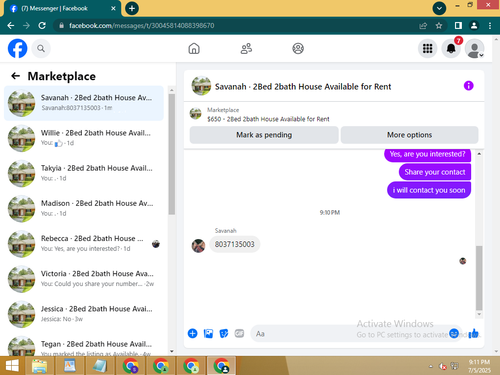This screenshot has width=500, height=375.
Task: Open the Chrome three-dot menu
Action: [x=490, y=26]
